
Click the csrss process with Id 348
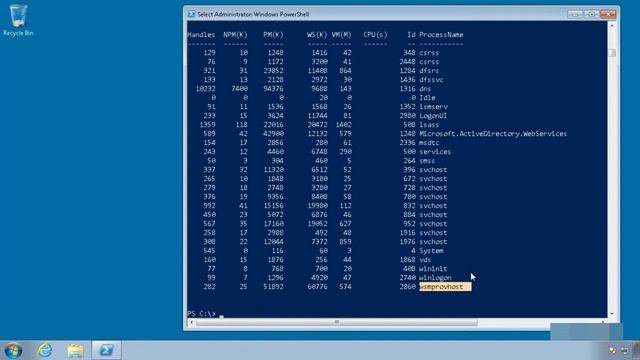point(429,53)
